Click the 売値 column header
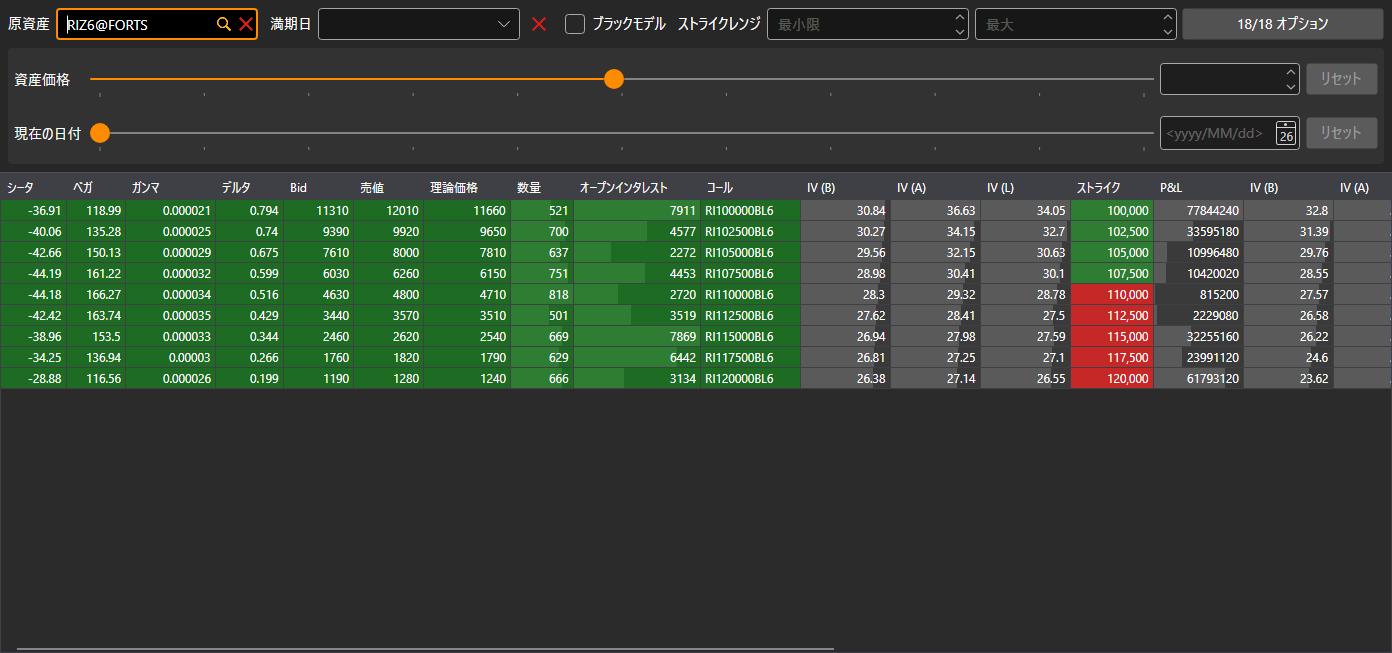1392x653 pixels. (x=388, y=187)
